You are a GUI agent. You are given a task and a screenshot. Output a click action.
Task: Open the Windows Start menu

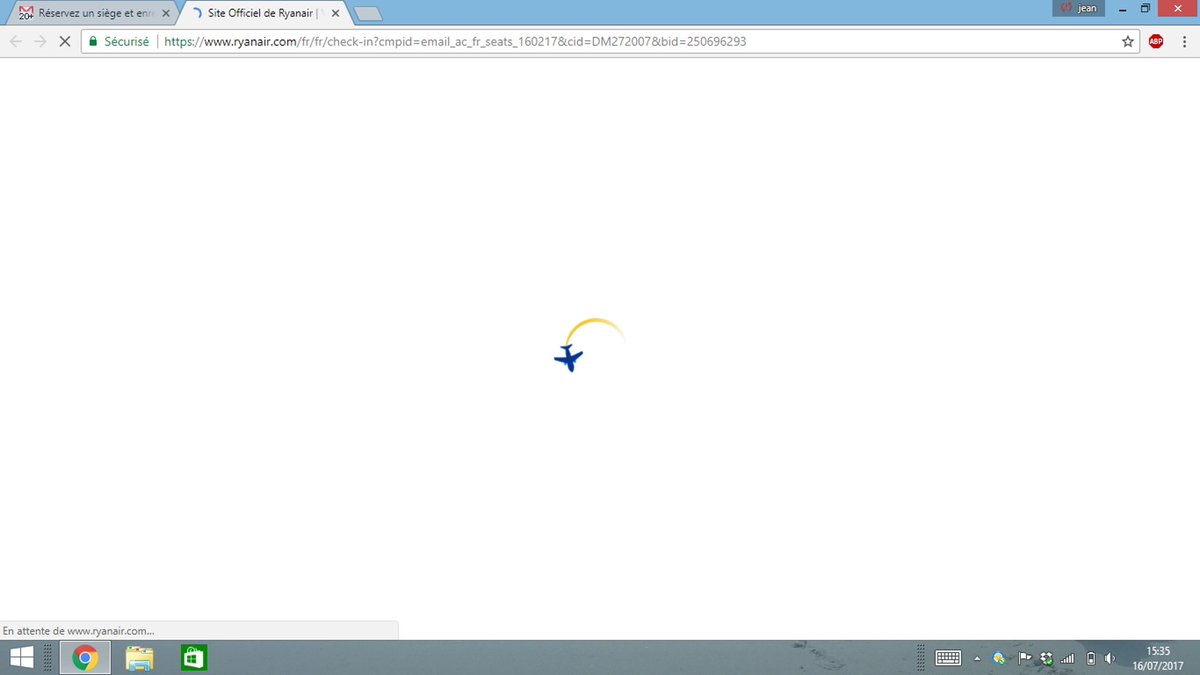tap(21, 657)
